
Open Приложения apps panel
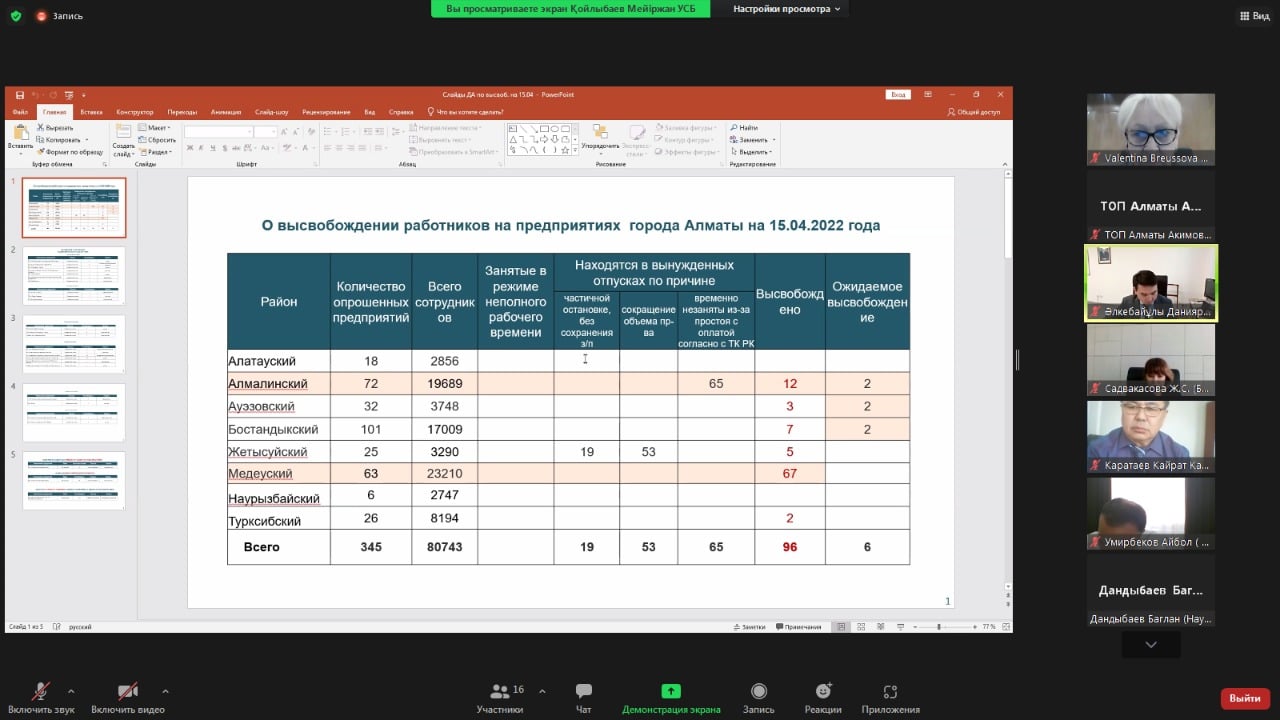(890, 697)
